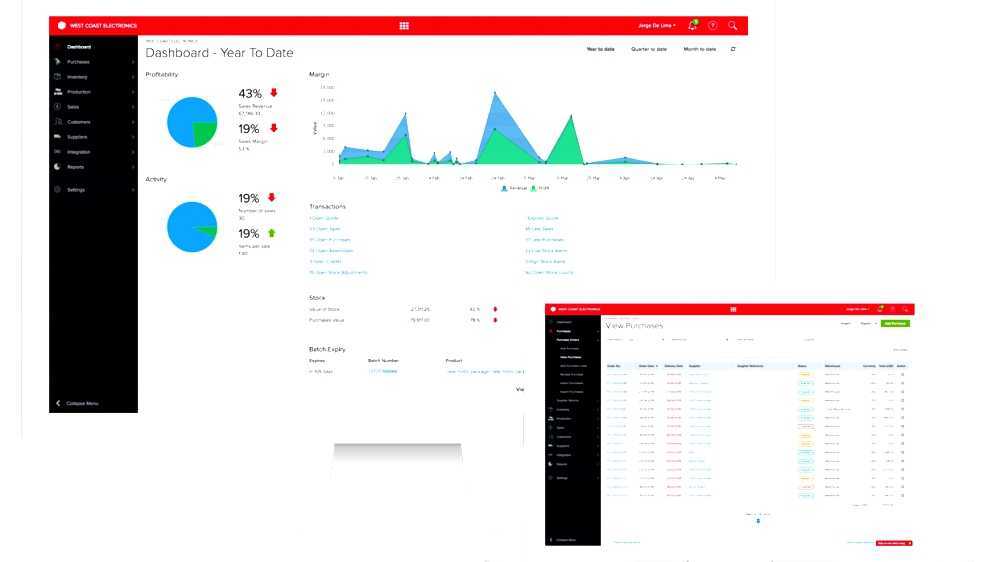
Task: Collapse Menu in the View Purchases window sidebar
Action: pyautogui.click(x=564, y=540)
